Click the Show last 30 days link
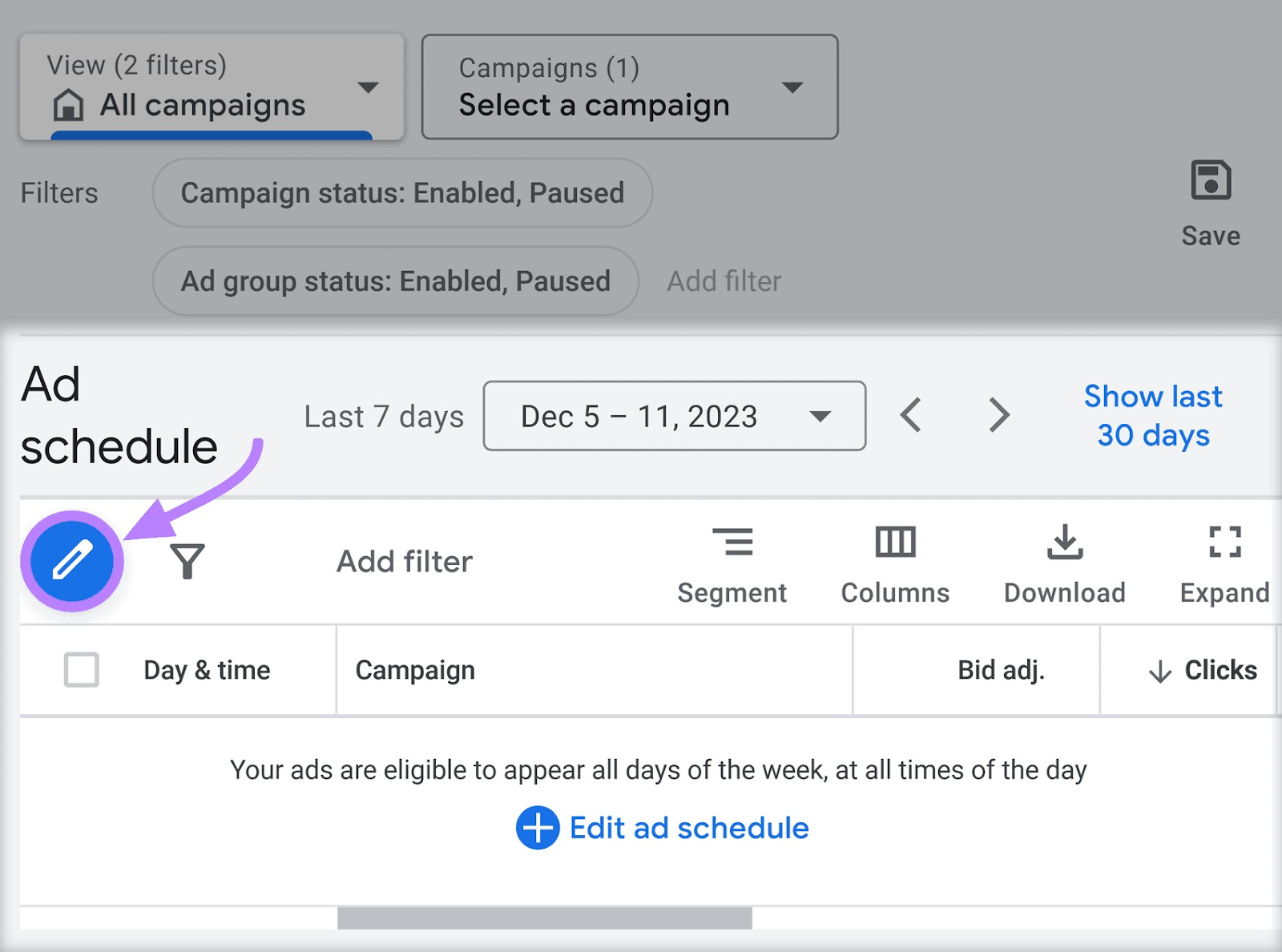This screenshot has width=1282, height=952. [x=1153, y=416]
